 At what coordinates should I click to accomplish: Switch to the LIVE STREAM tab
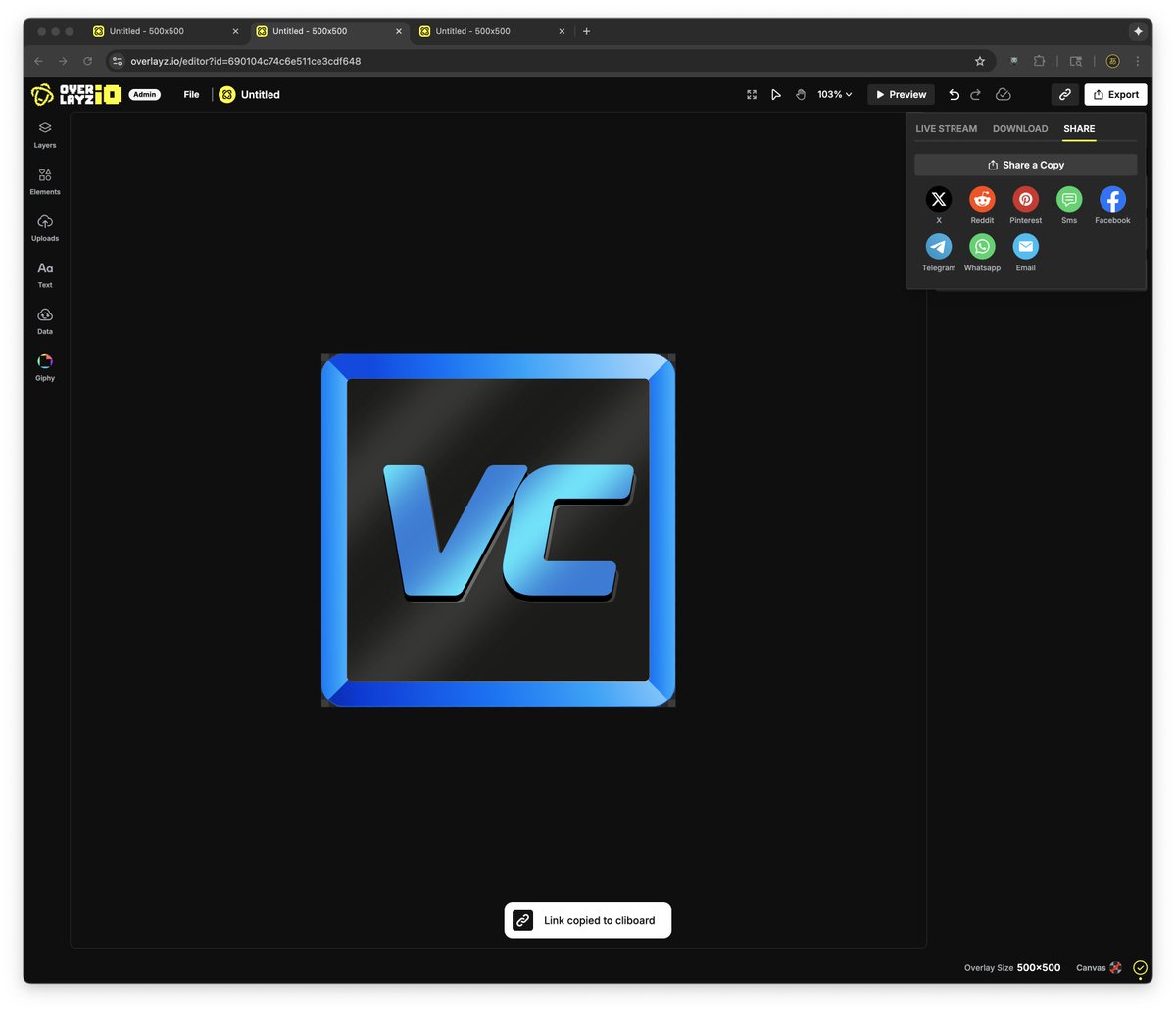[947, 129]
